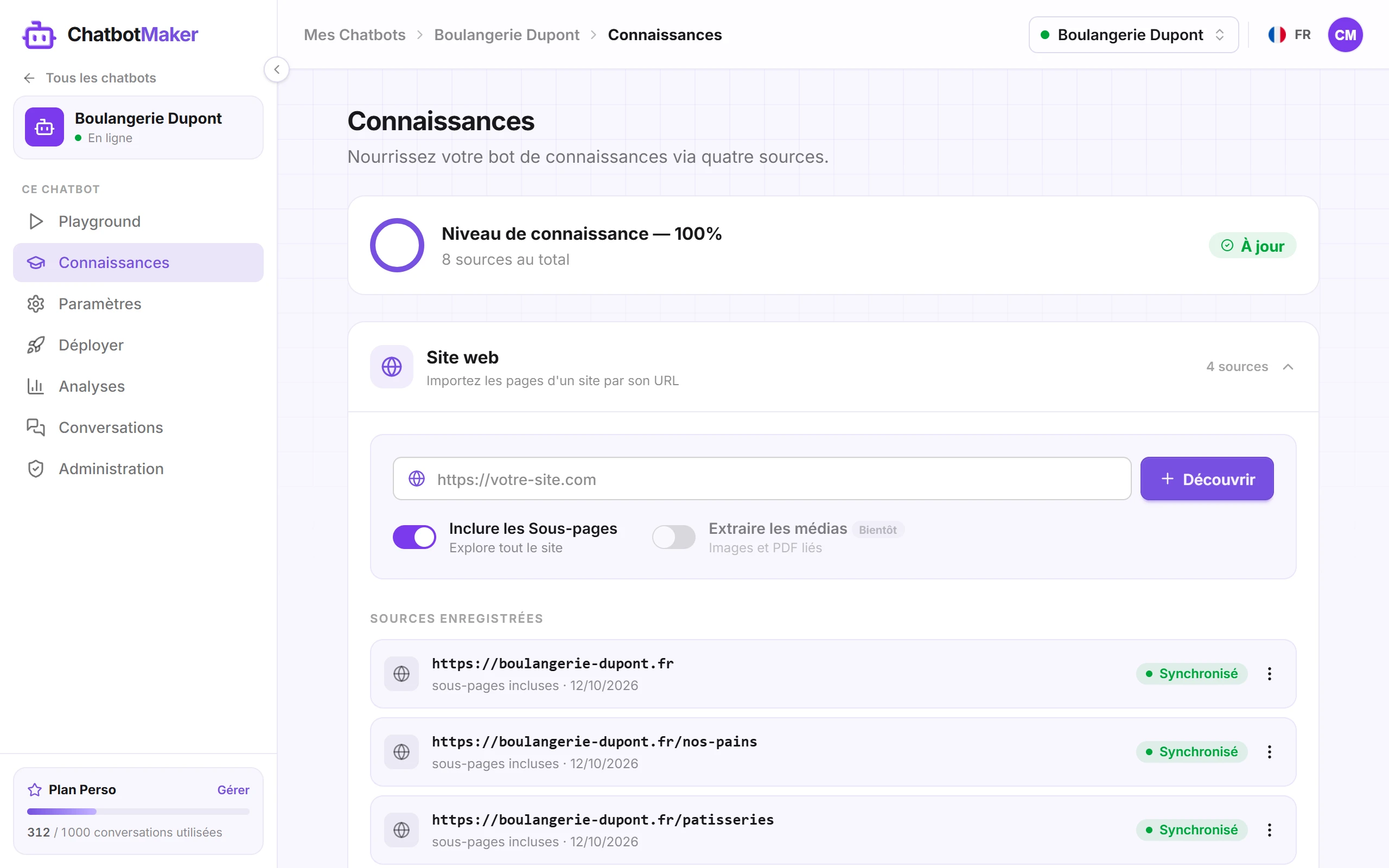Toggle off Inclure les Sous-pages switch
The image size is (1389, 868).
tap(414, 537)
